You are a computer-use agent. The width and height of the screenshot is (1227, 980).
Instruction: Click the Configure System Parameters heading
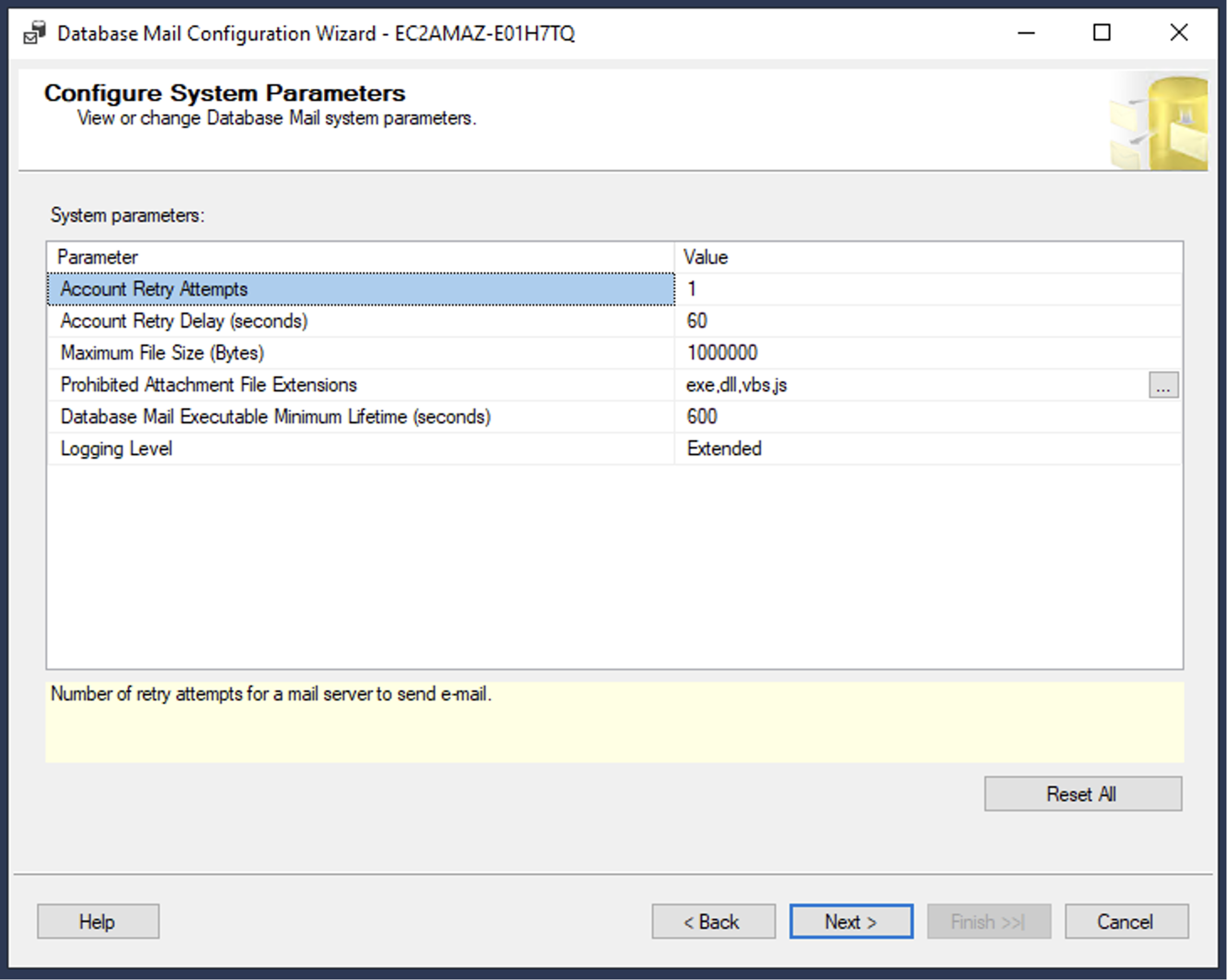point(225,93)
